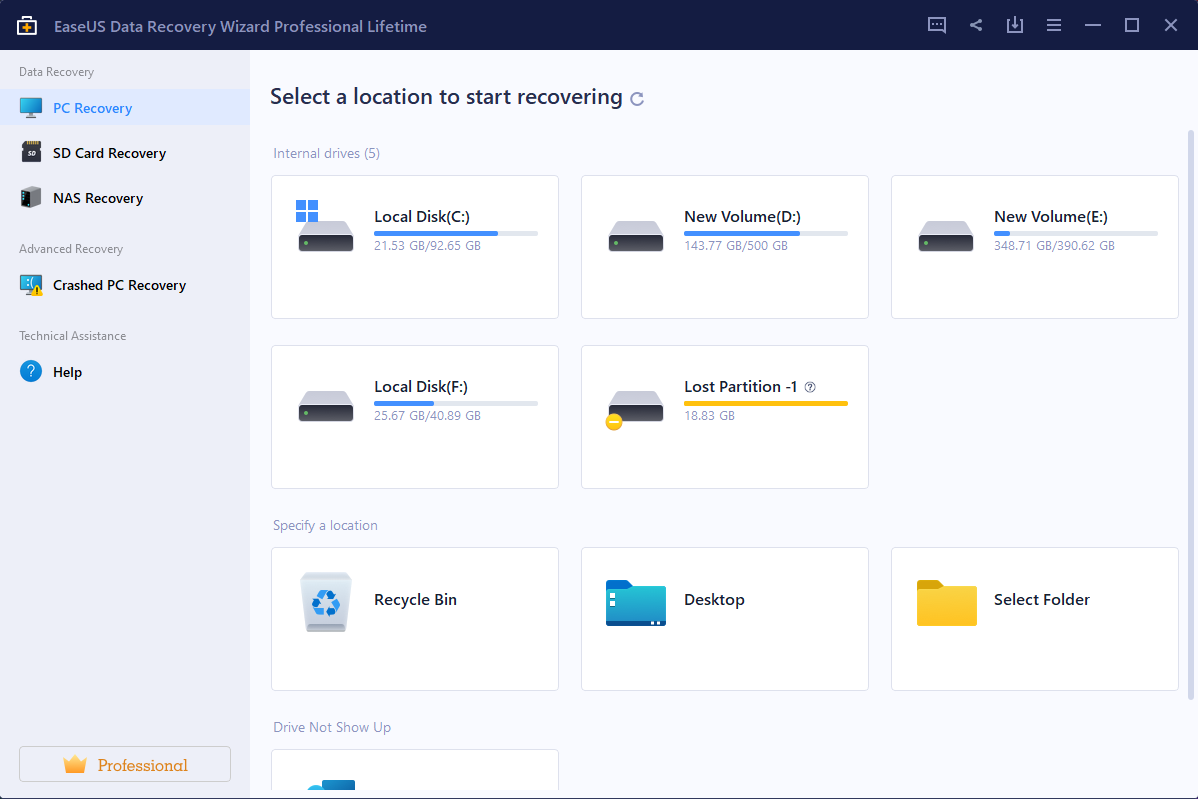This screenshot has height=799, width=1198.
Task: Open the feedback chat icon in title bar
Action: (x=937, y=25)
